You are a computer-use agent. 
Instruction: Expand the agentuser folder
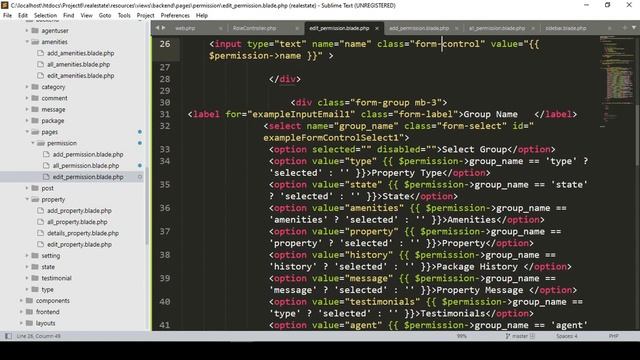coord(27,31)
